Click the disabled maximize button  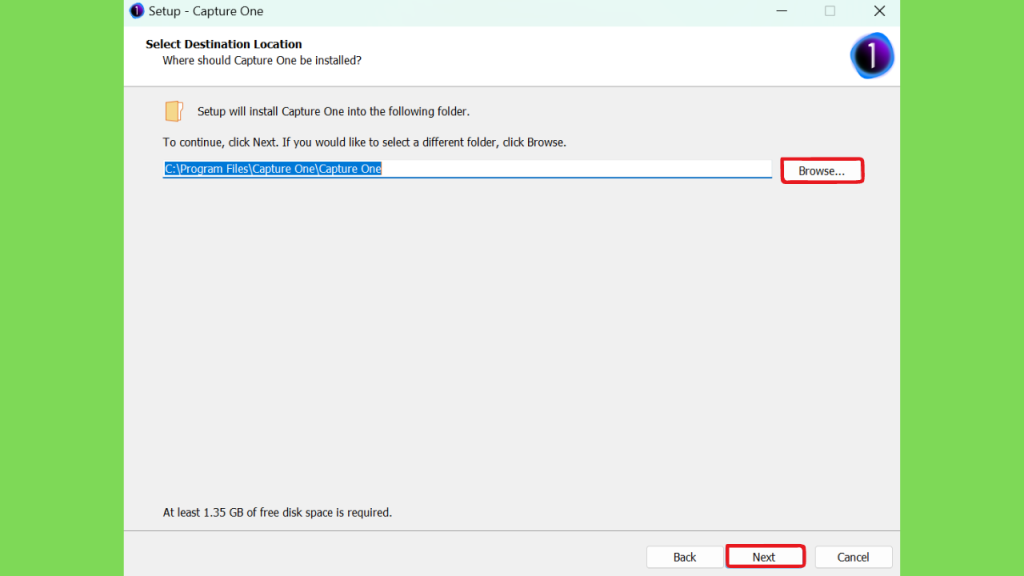point(830,11)
